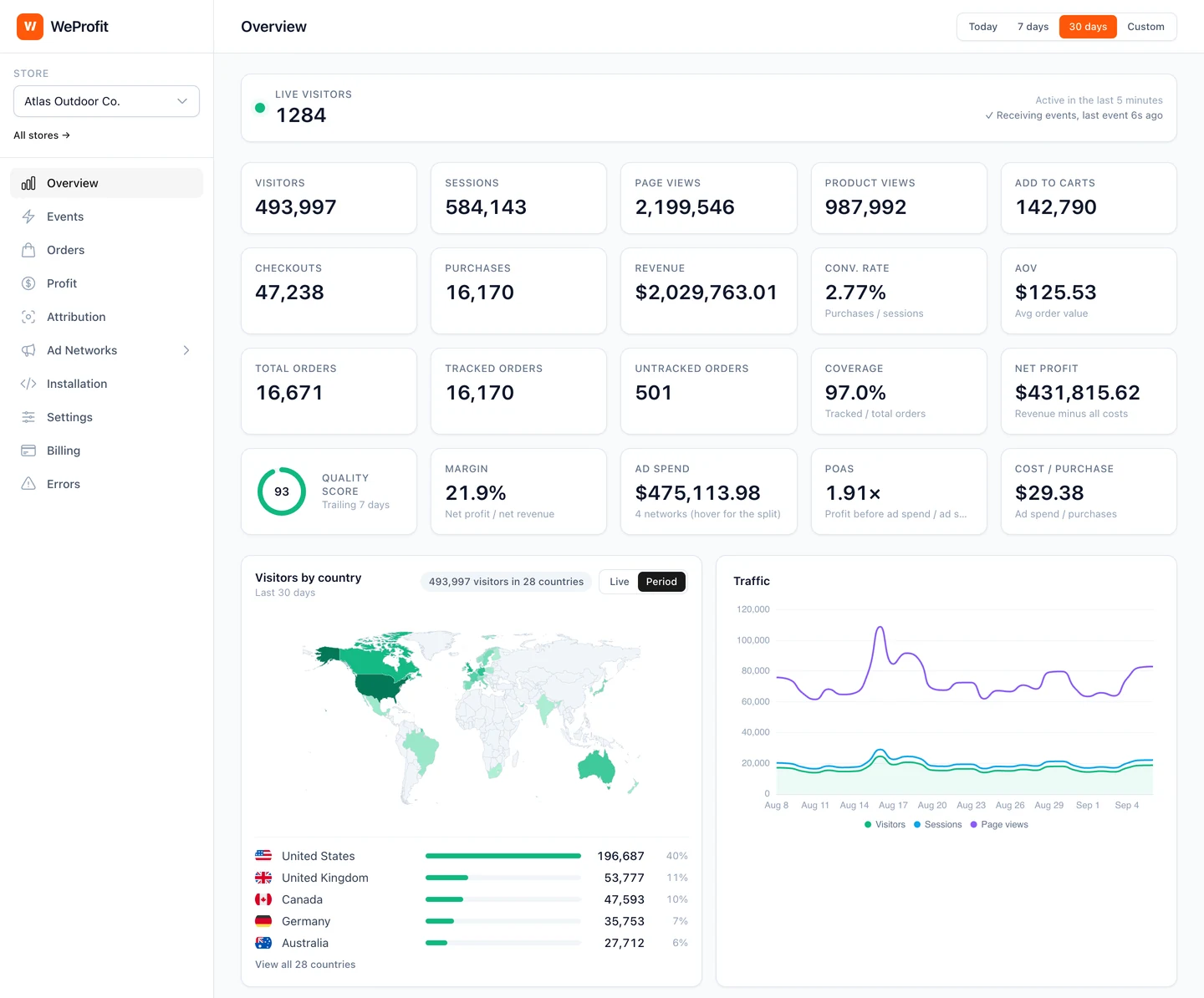Screen dimensions: 1204x998
Task: Select the Custom date range
Action: [x=1145, y=27]
